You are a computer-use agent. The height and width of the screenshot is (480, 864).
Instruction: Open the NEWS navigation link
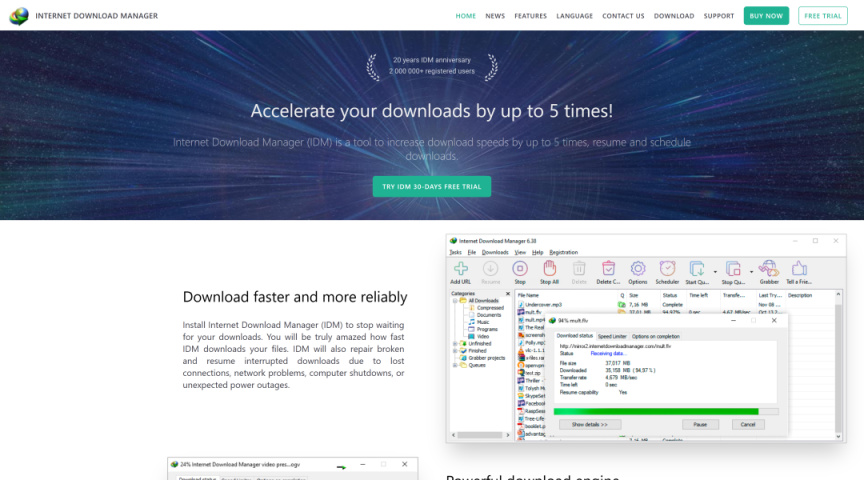(495, 16)
